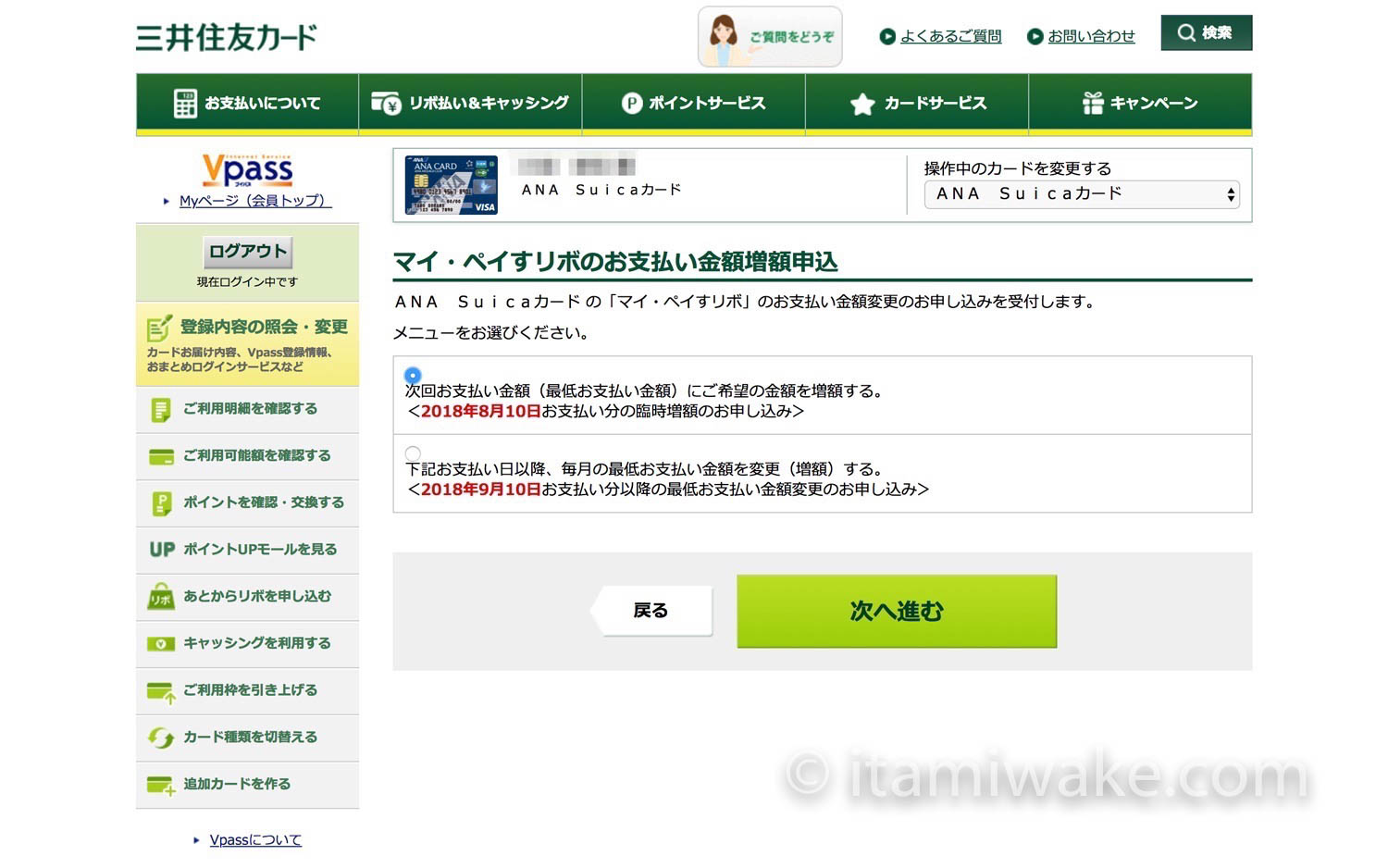Open キャンペーン menu
Screen dimensions: 1388x868
(1140, 103)
